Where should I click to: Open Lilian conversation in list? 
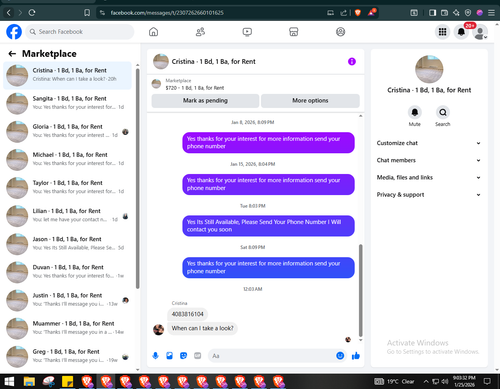point(67,216)
